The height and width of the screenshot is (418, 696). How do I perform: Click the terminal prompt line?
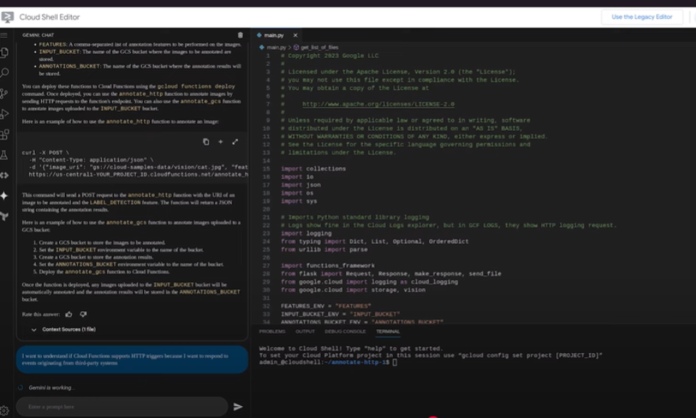click(x=328, y=363)
